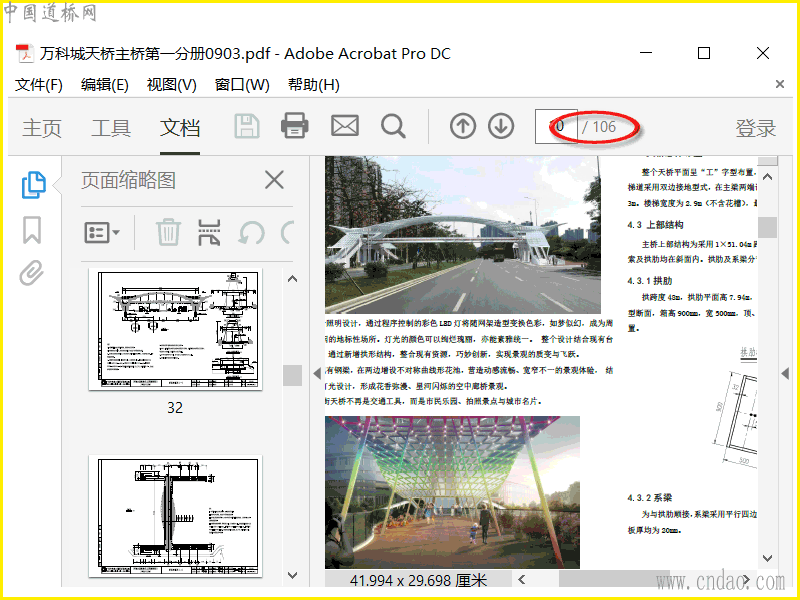Open the 文件(F) menu
Image resolution: width=800 pixels, height=600 pixels.
pos(39,85)
